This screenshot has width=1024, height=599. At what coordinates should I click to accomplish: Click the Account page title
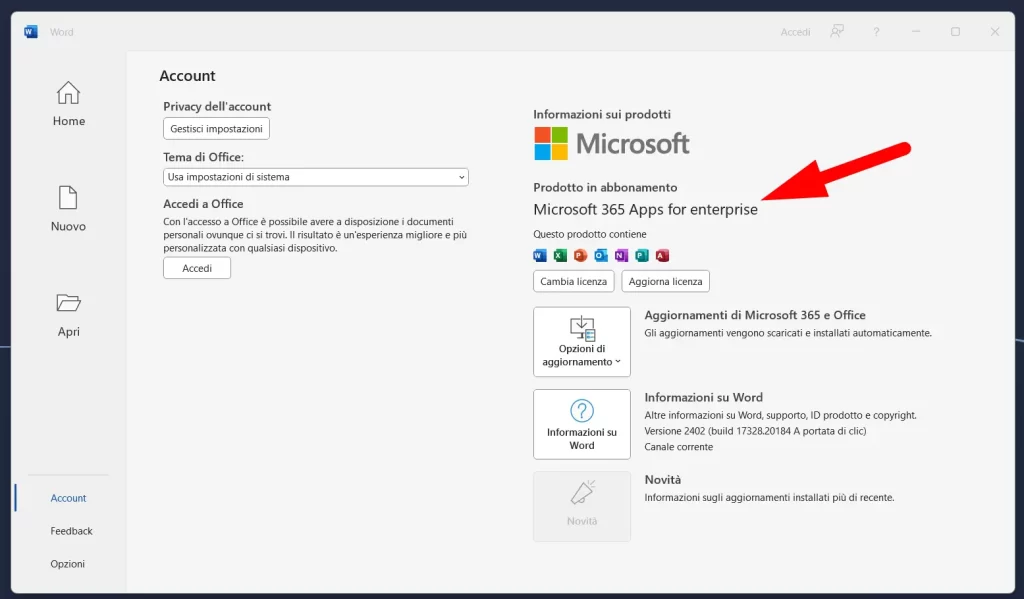click(x=187, y=76)
